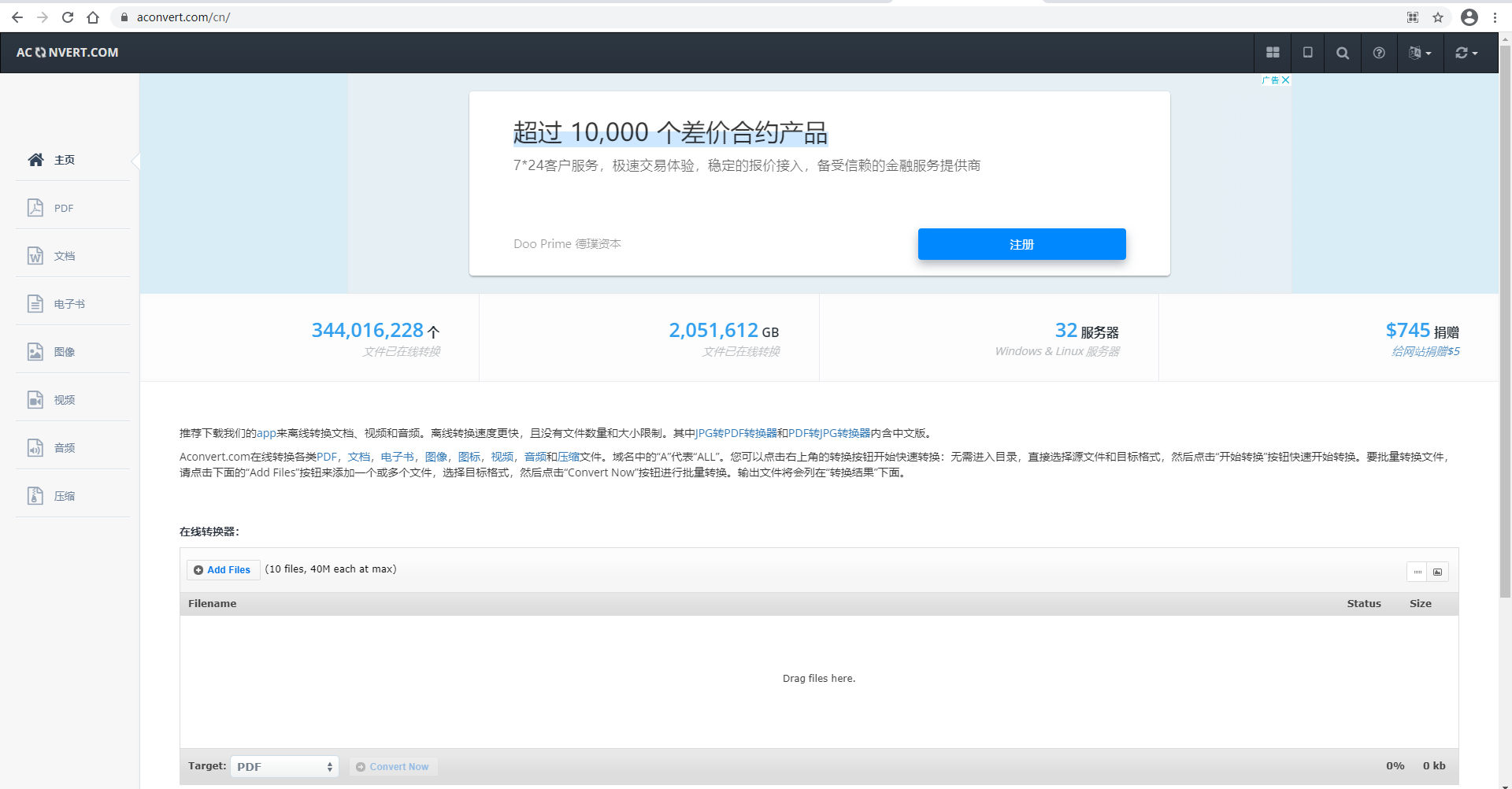Click the 文档 link in description paragraph
The image size is (1512, 789).
pyautogui.click(x=358, y=457)
